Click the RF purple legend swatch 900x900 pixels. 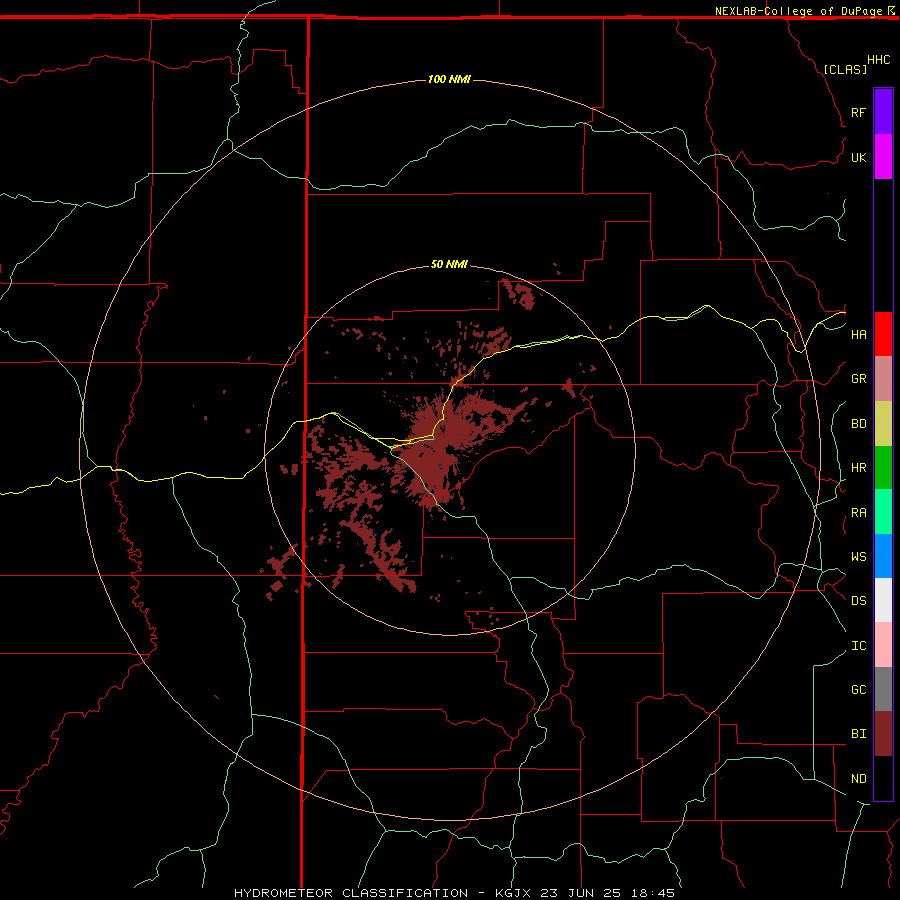pyautogui.click(x=883, y=112)
